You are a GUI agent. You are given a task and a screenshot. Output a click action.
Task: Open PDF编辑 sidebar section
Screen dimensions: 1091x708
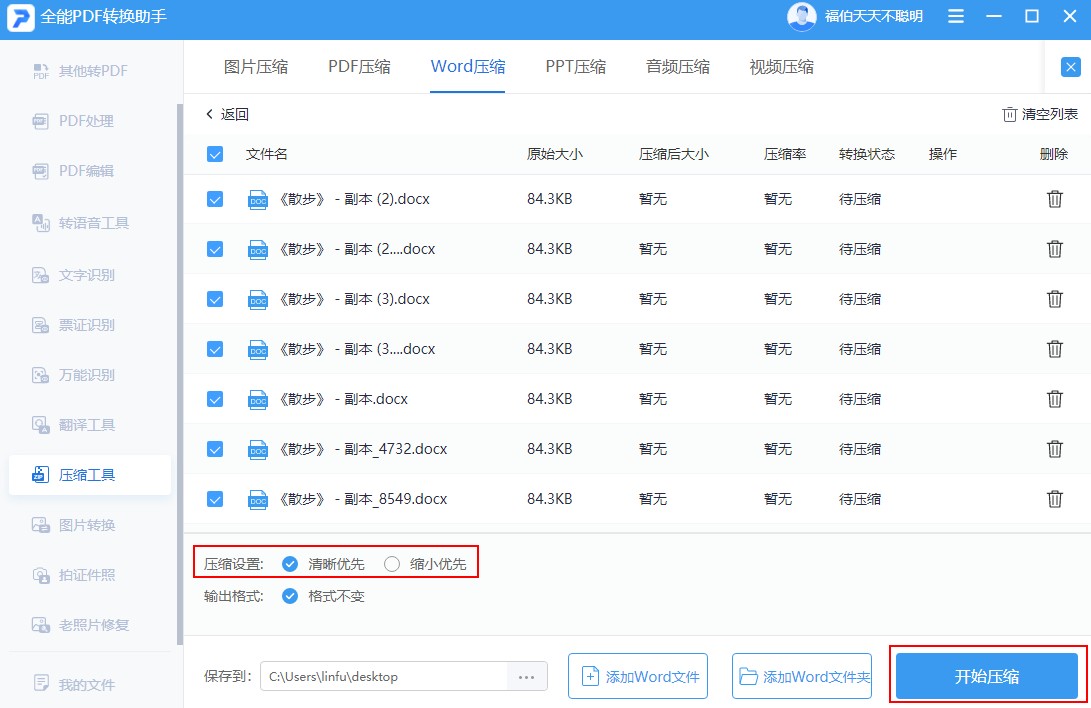coord(73,171)
